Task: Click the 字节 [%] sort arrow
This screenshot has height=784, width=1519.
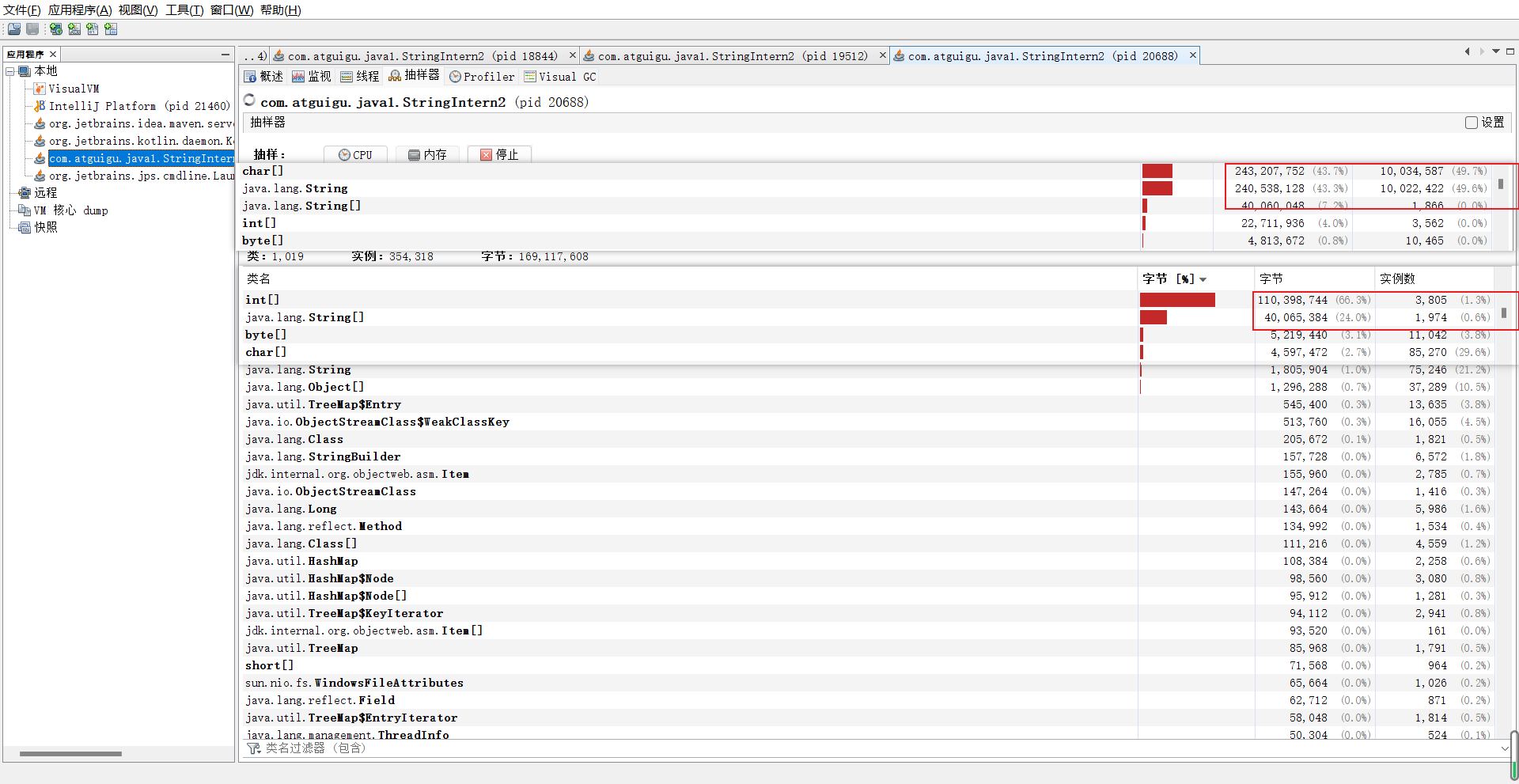Action: point(1203,280)
